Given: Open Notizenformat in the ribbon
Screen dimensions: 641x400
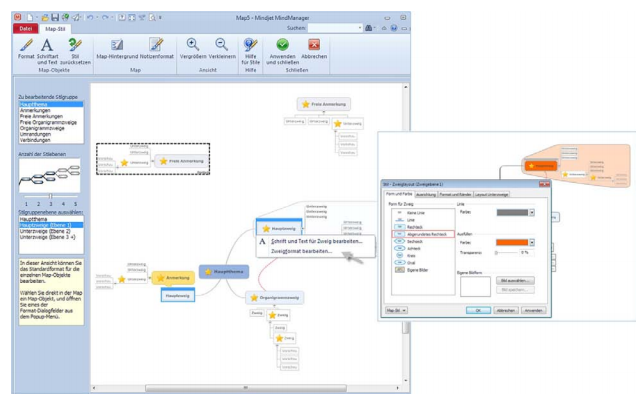Looking at the screenshot, I should pyautogui.click(x=157, y=49).
